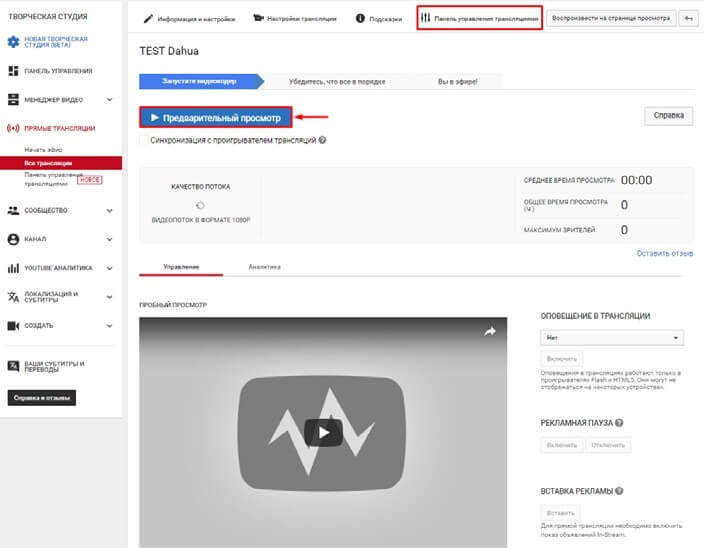Screen dimensions: 704x548
Task: Click the help icon beside player sync option
Action: [x=322, y=140]
